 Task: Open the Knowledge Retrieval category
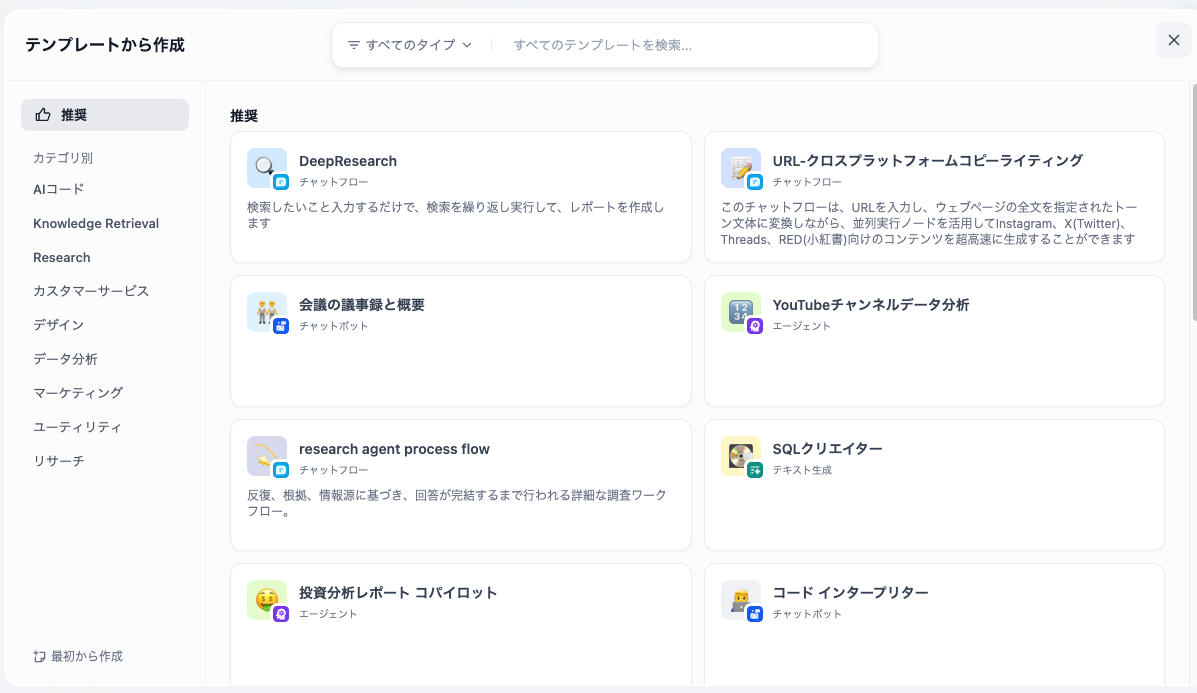point(96,223)
